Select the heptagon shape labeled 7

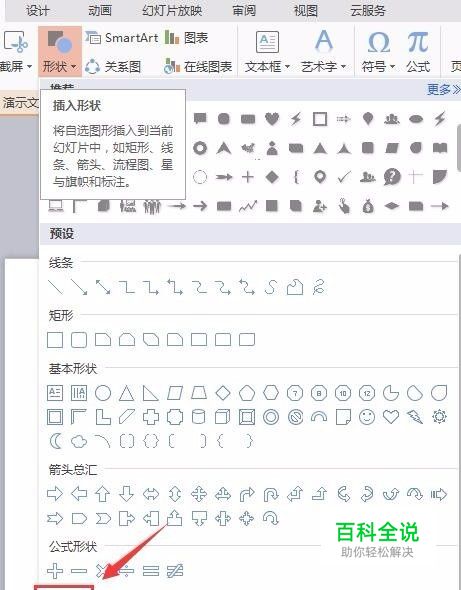point(295,394)
